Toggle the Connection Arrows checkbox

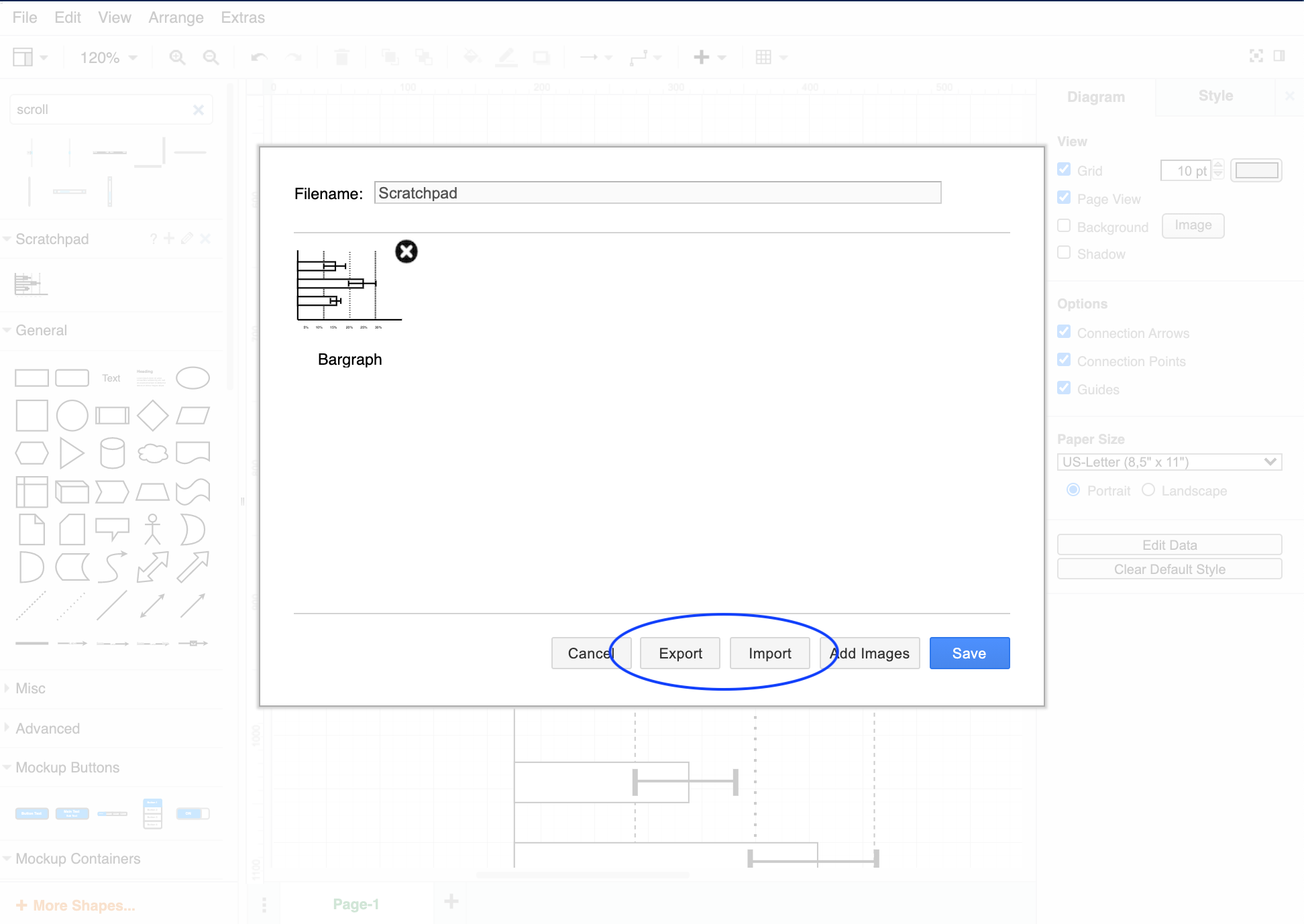(x=1064, y=332)
